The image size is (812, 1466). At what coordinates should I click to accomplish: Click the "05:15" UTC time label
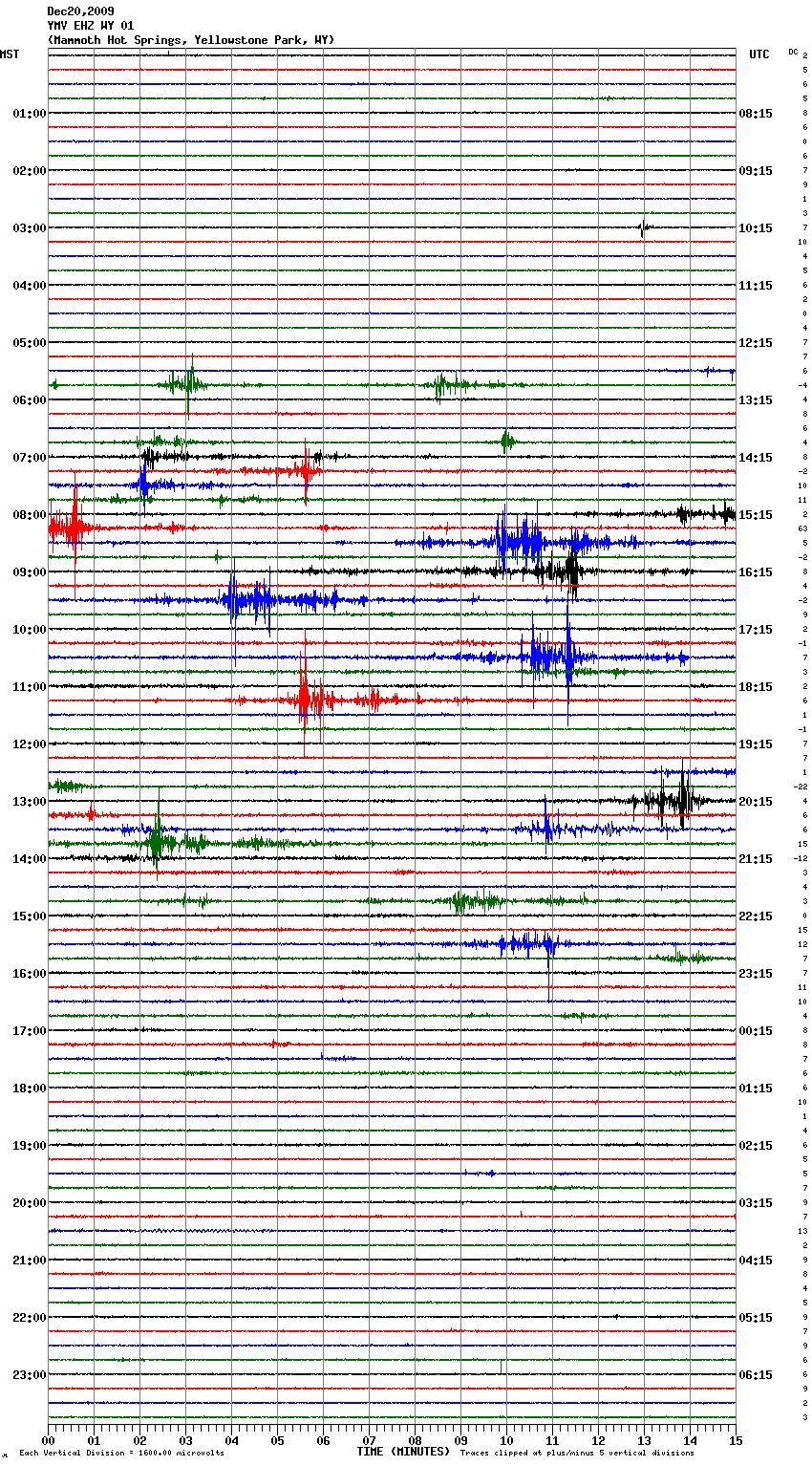click(756, 1318)
